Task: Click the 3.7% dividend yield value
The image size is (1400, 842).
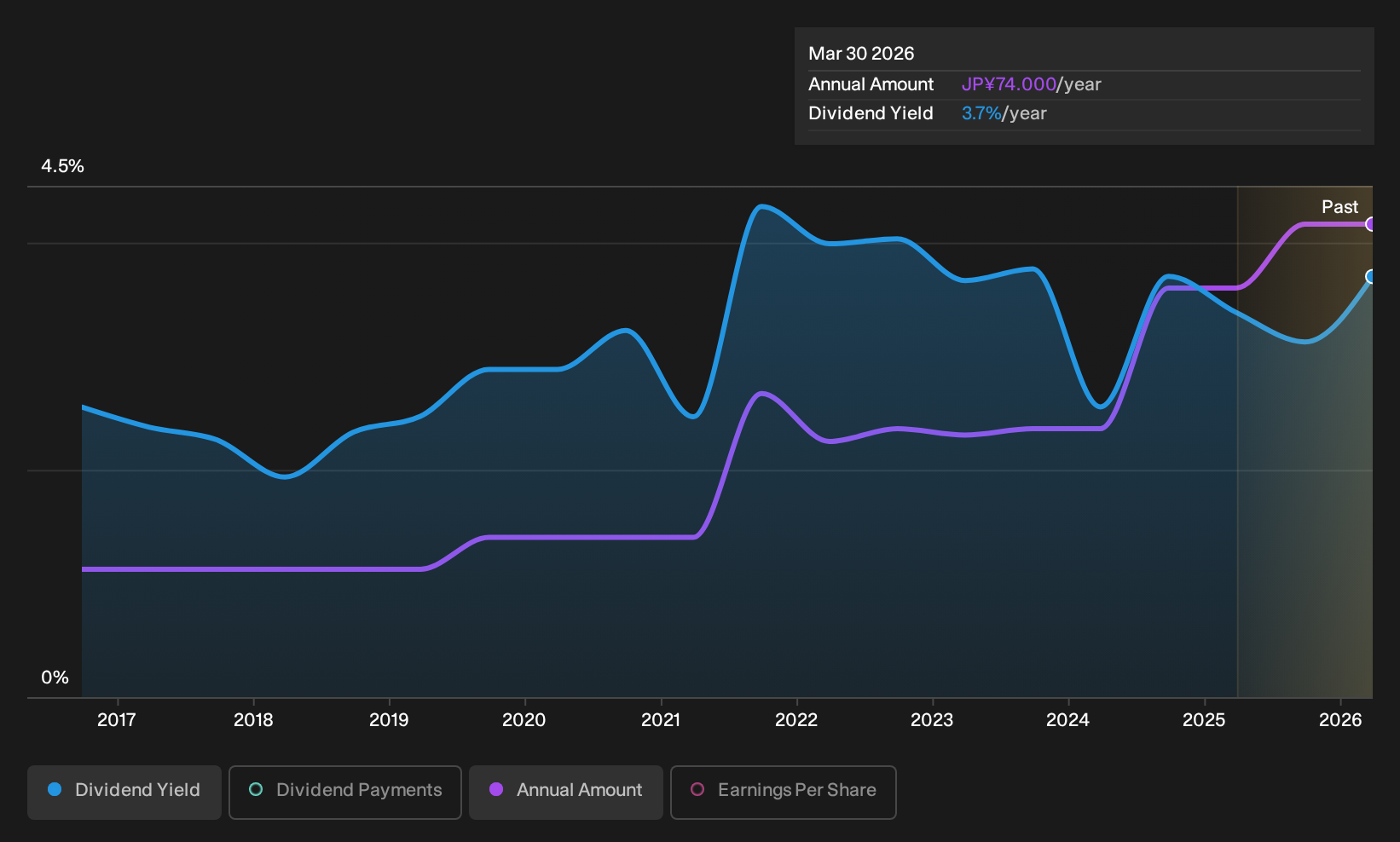Action: point(981,113)
